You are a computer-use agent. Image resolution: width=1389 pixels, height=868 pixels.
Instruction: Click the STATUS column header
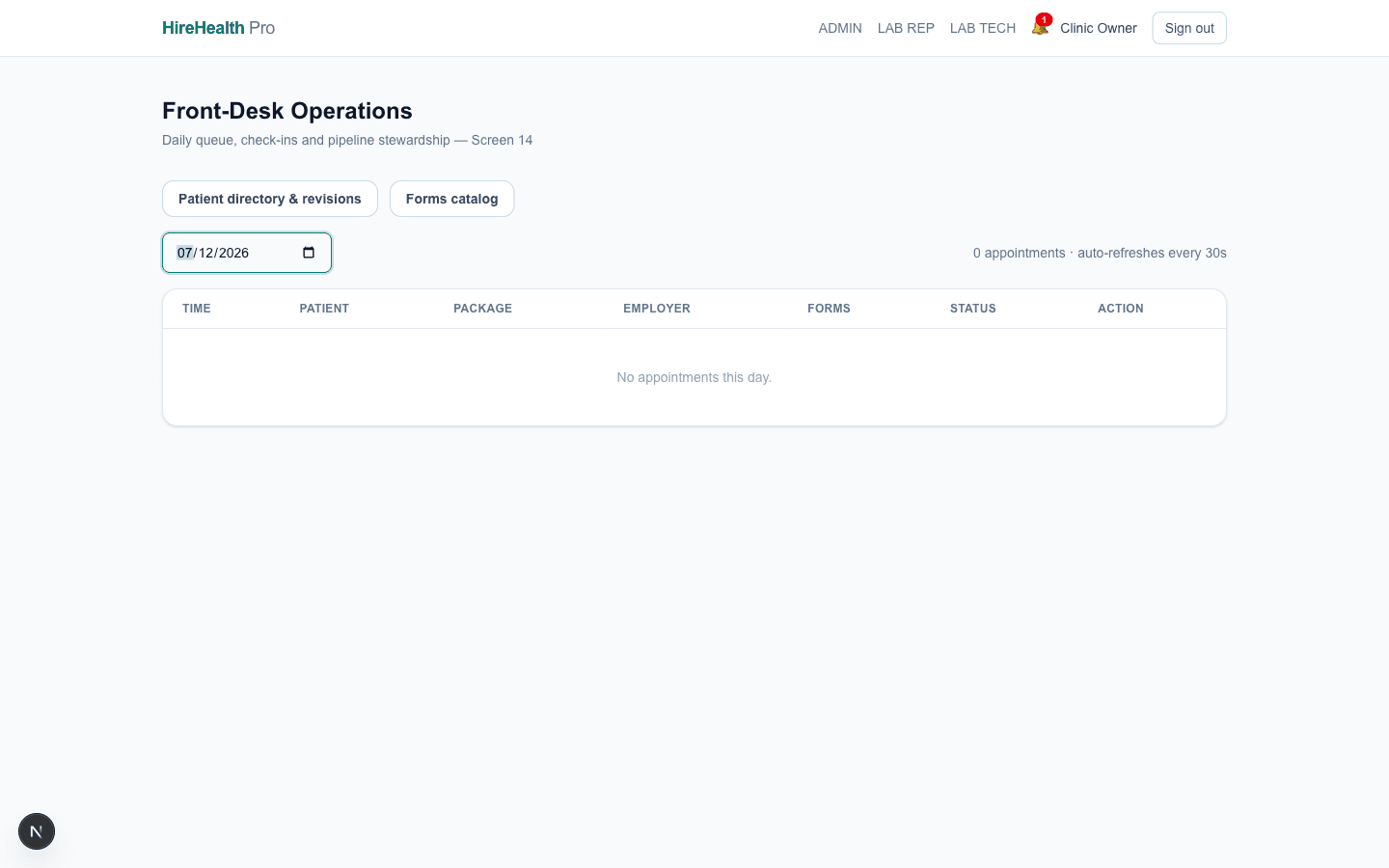pos(973,309)
